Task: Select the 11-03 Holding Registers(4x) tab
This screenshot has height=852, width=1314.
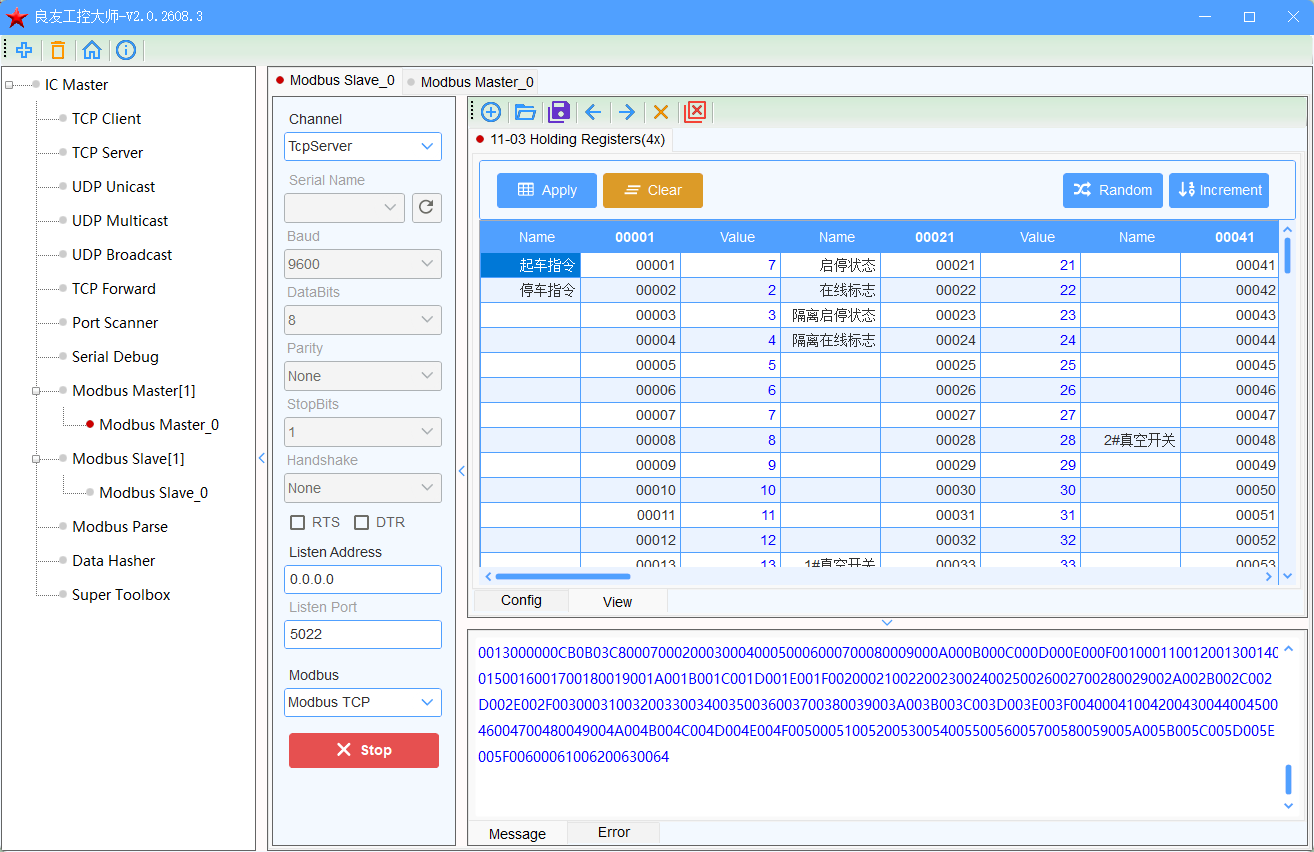Action: point(571,139)
